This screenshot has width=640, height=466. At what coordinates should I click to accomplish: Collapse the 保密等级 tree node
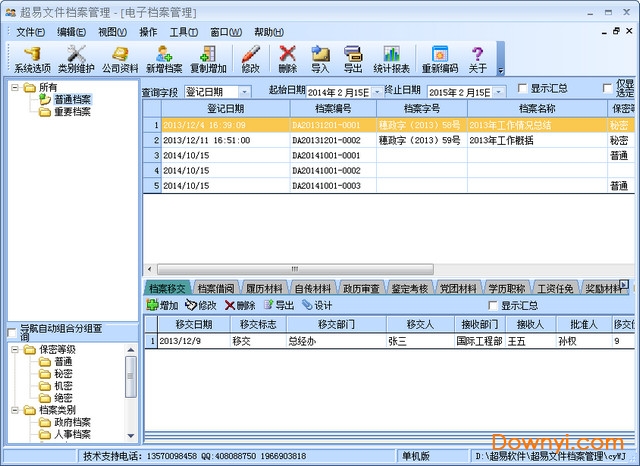(15, 350)
